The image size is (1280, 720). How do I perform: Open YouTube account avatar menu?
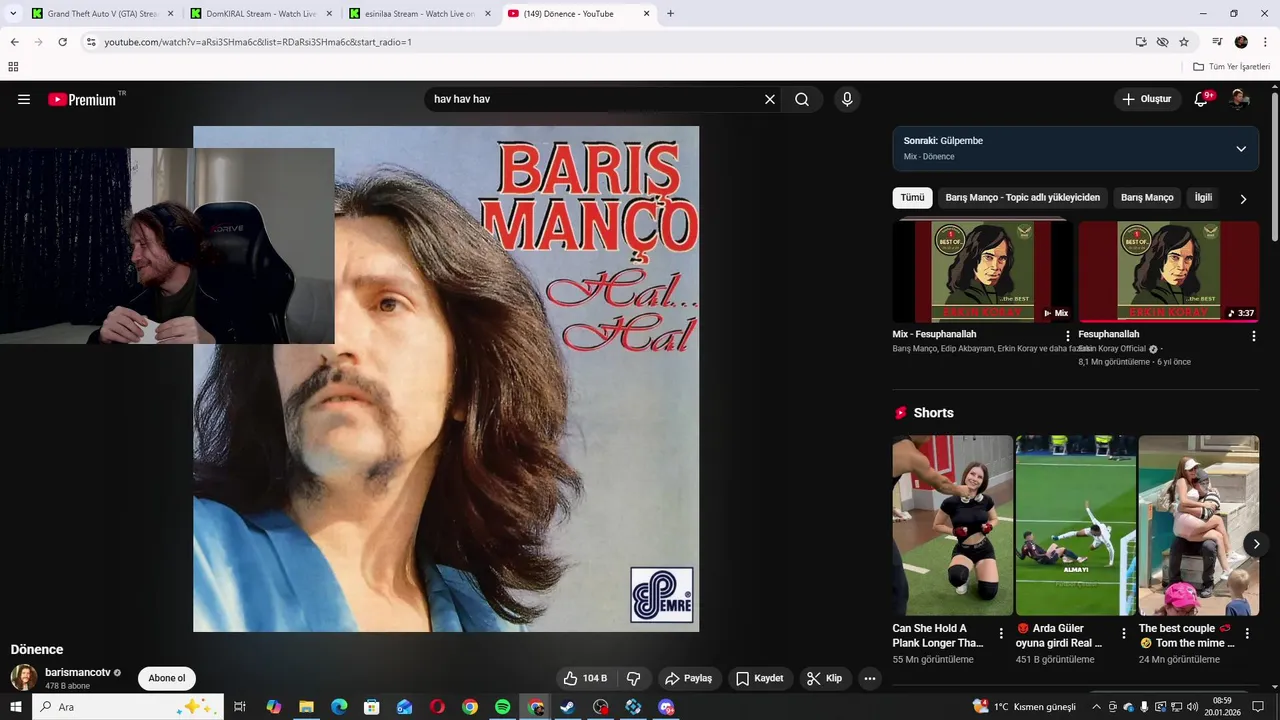coord(1240,99)
